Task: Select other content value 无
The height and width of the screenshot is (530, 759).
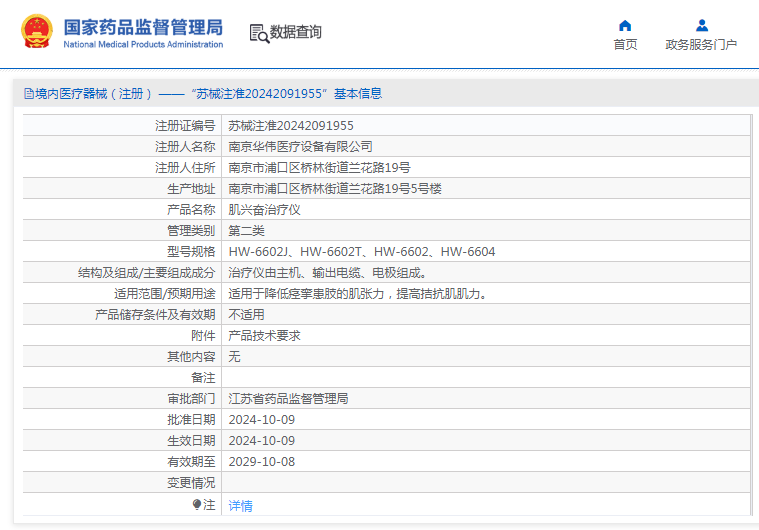Action: pyautogui.click(x=234, y=357)
